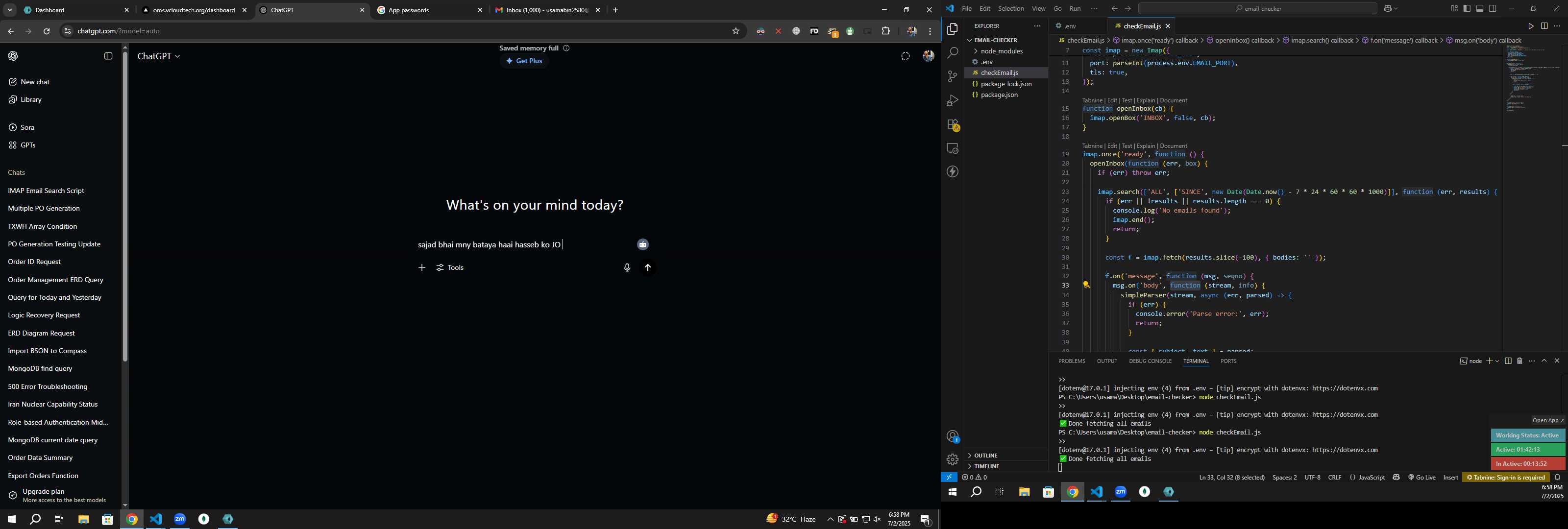Click the Run Code play icon in editor
The width and height of the screenshot is (1568, 529).
[1530, 26]
